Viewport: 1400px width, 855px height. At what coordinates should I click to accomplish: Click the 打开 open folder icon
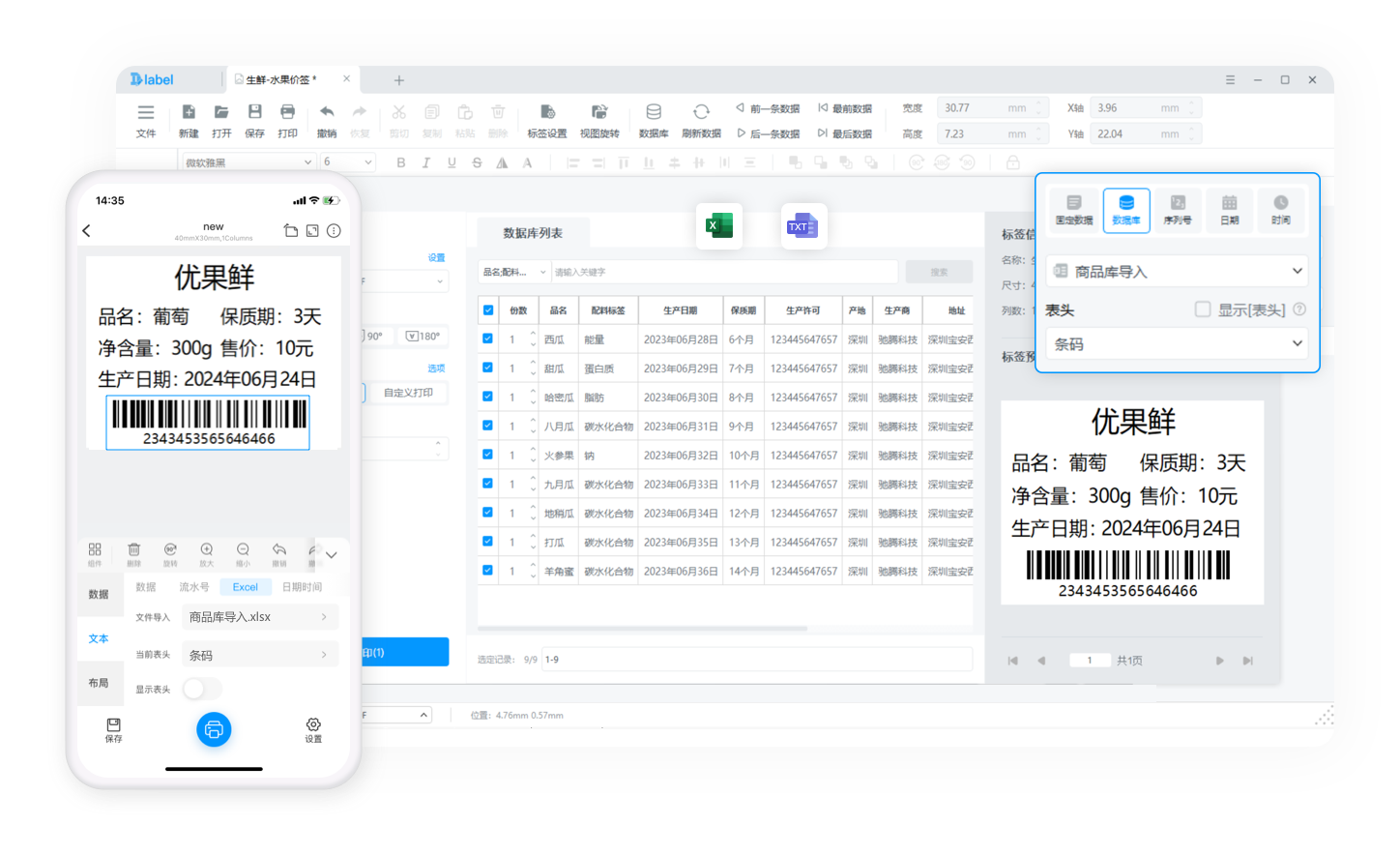click(x=221, y=112)
